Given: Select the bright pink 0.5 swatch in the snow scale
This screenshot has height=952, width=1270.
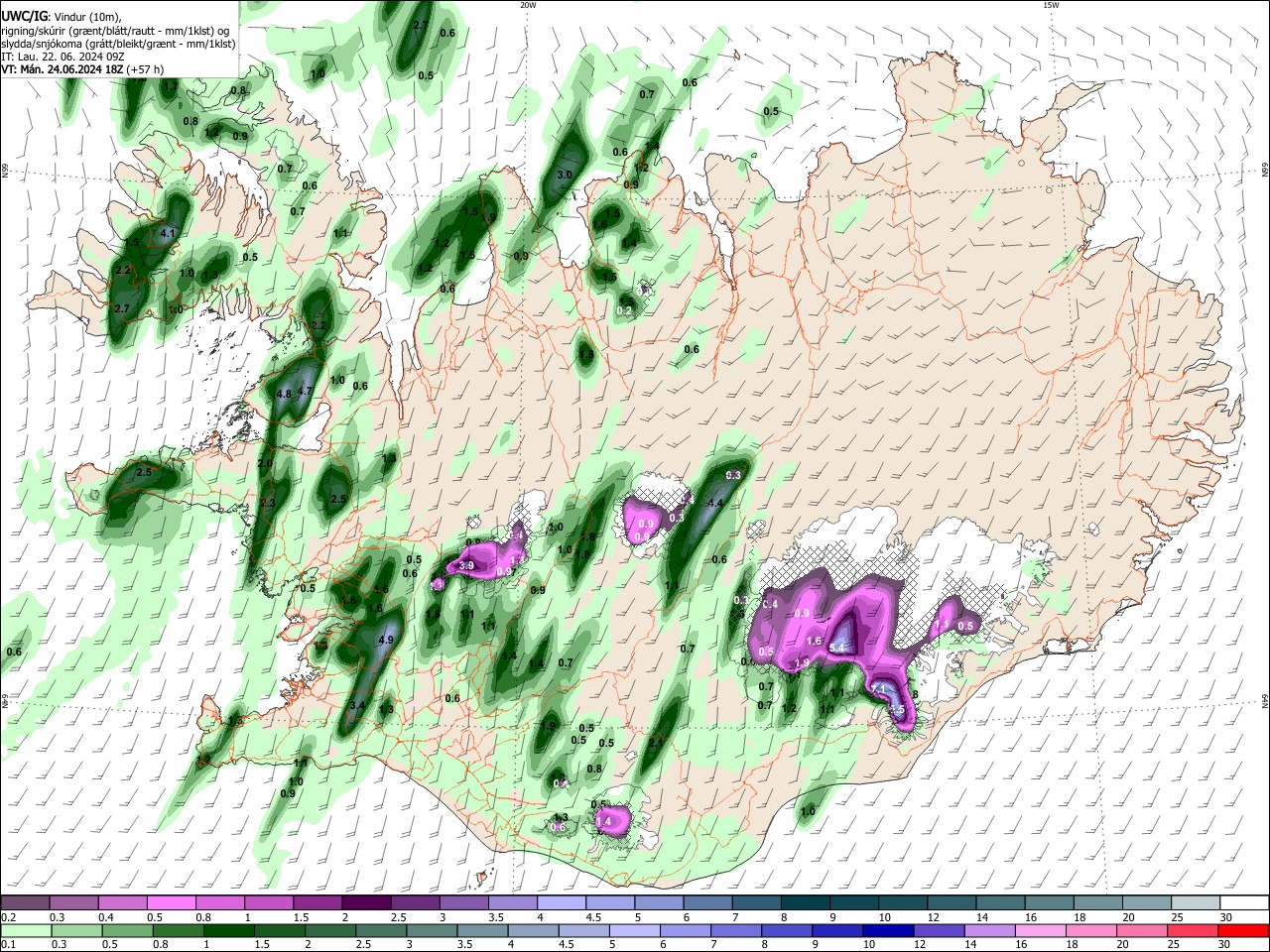Looking at the screenshot, I should click(172, 902).
